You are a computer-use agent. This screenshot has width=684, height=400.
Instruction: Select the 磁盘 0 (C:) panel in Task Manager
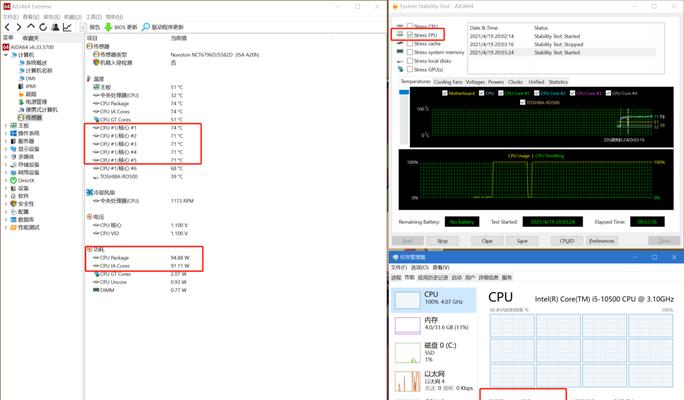click(x=433, y=352)
